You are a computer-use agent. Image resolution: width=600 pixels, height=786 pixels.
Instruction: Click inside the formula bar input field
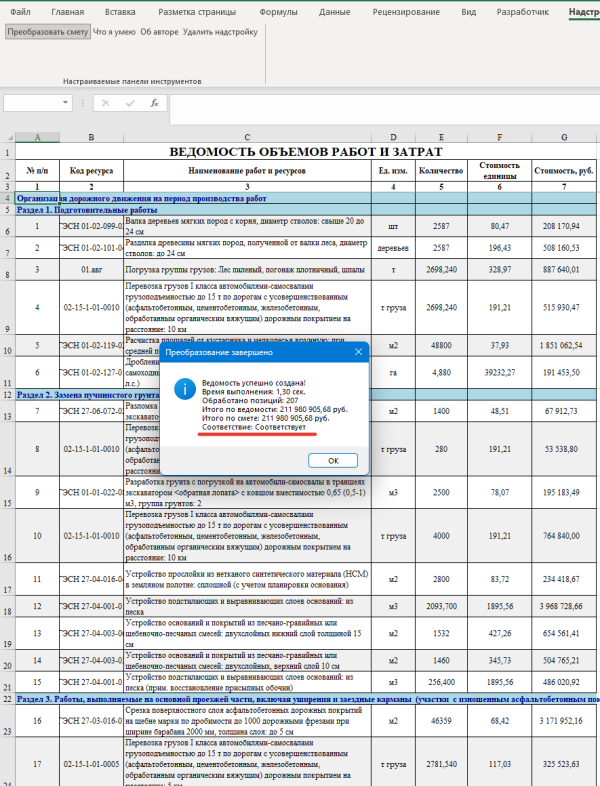[380, 103]
